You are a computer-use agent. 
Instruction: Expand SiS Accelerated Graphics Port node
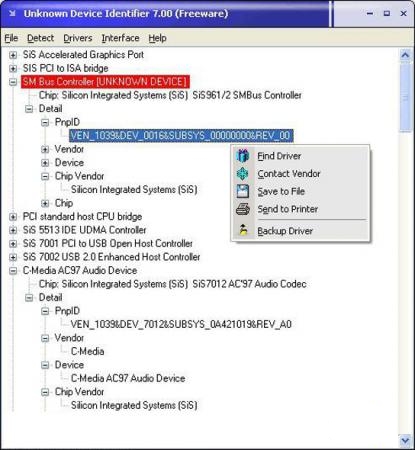pyautogui.click(x=13, y=55)
